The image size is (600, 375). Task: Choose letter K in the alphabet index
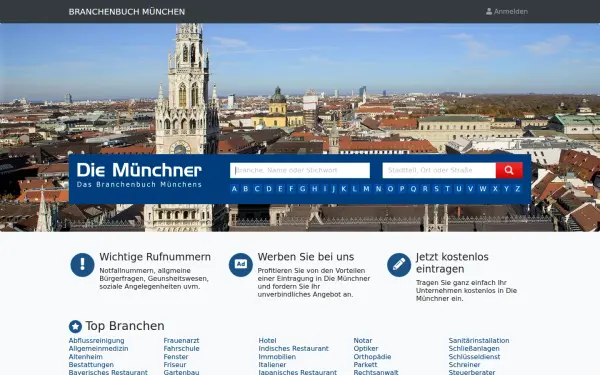pyautogui.click(x=344, y=189)
